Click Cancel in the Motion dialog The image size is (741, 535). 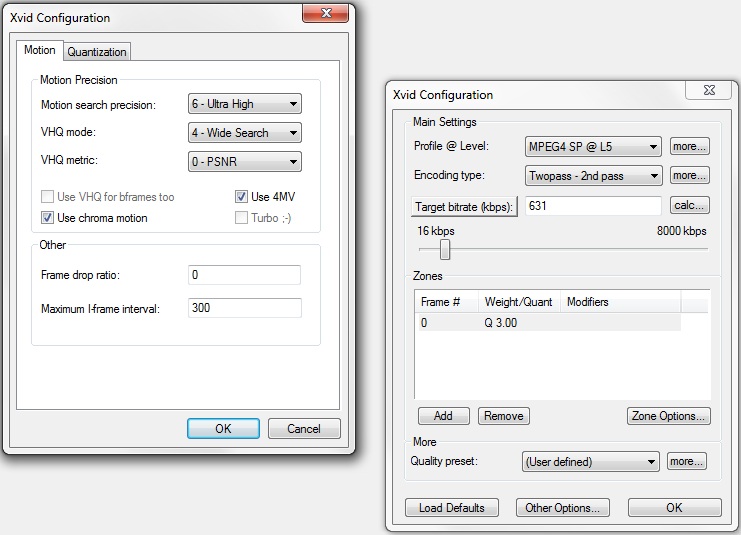point(304,429)
